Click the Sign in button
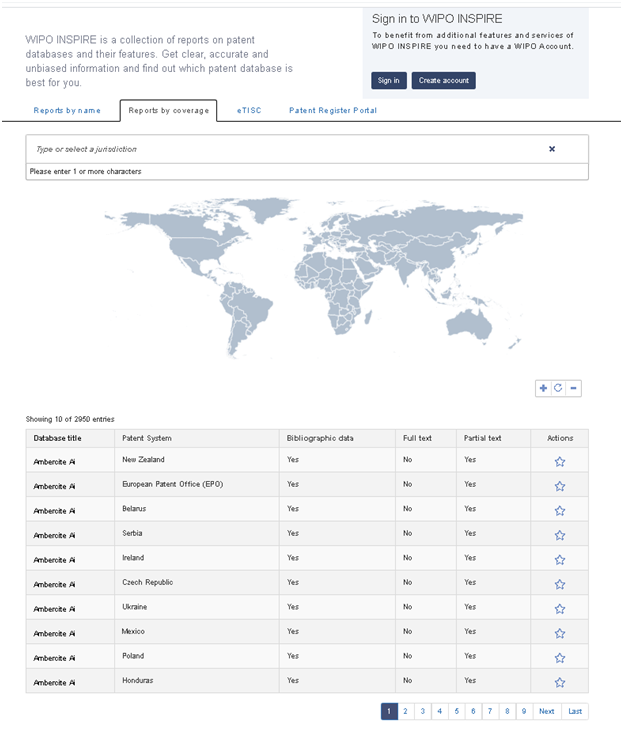The width and height of the screenshot is (623, 740). pyautogui.click(x=388, y=80)
